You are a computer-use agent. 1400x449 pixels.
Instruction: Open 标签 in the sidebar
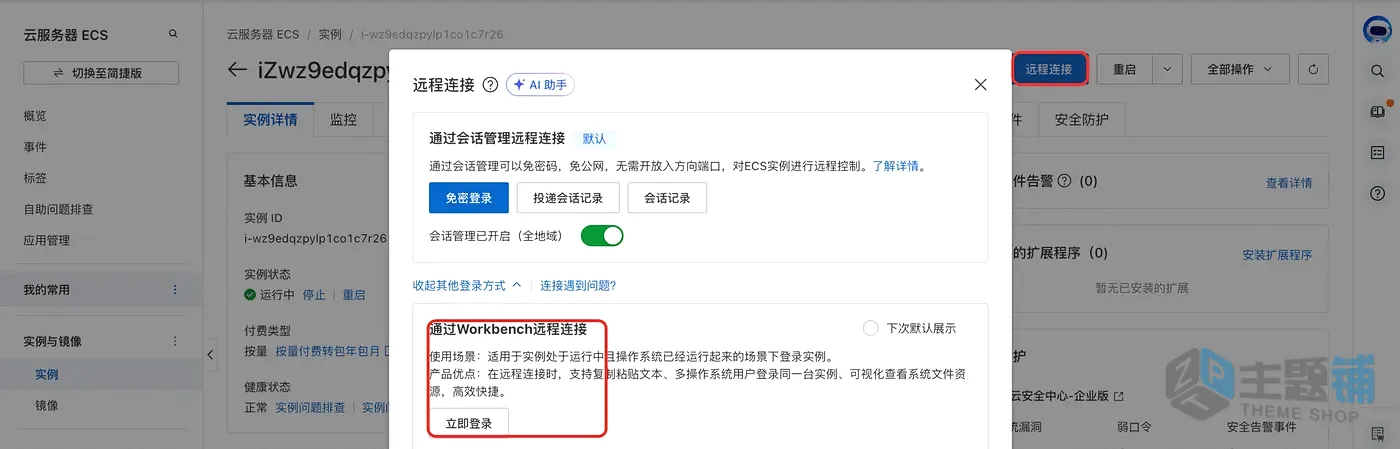point(35,178)
